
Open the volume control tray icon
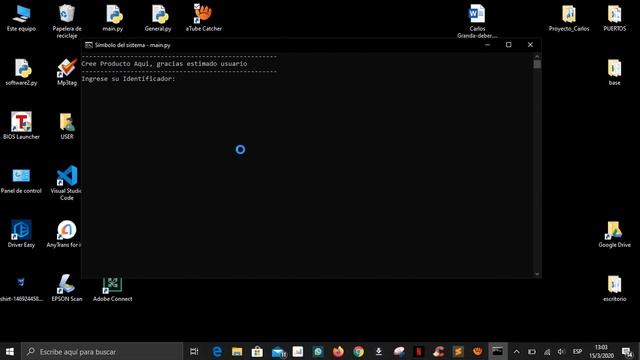click(x=561, y=351)
